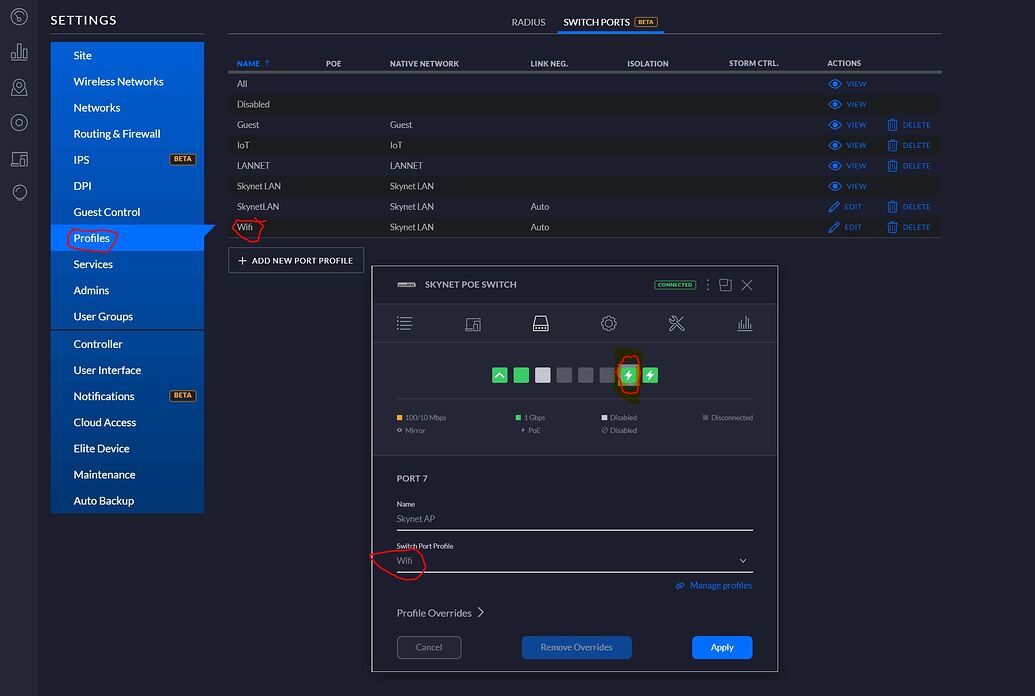Open the three-dot menu beside Connected badge
Viewport: 1035px width, 696px height.
pos(709,284)
